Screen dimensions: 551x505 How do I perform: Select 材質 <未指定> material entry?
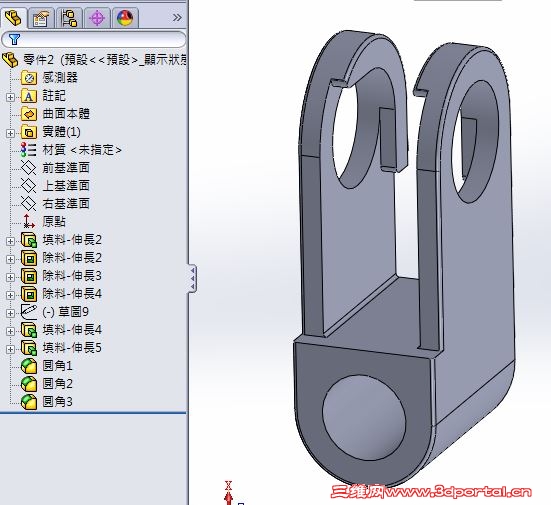(82, 150)
